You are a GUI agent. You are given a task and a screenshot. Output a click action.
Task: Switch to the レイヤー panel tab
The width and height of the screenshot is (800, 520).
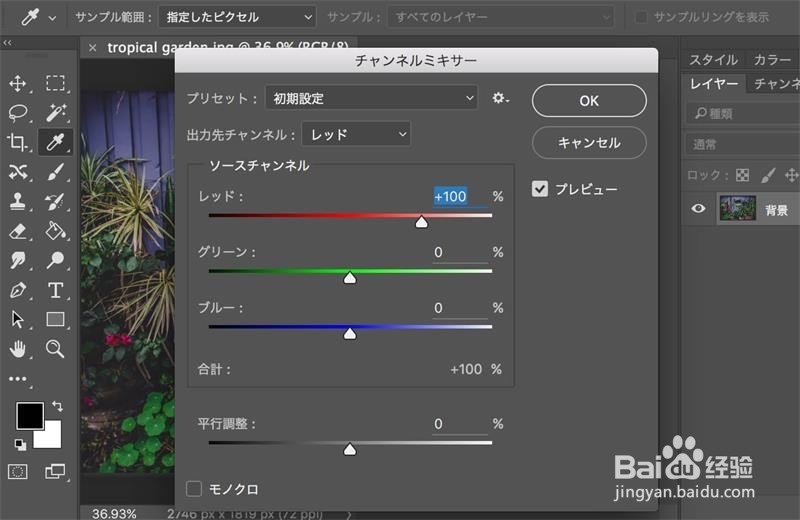pyautogui.click(x=714, y=83)
